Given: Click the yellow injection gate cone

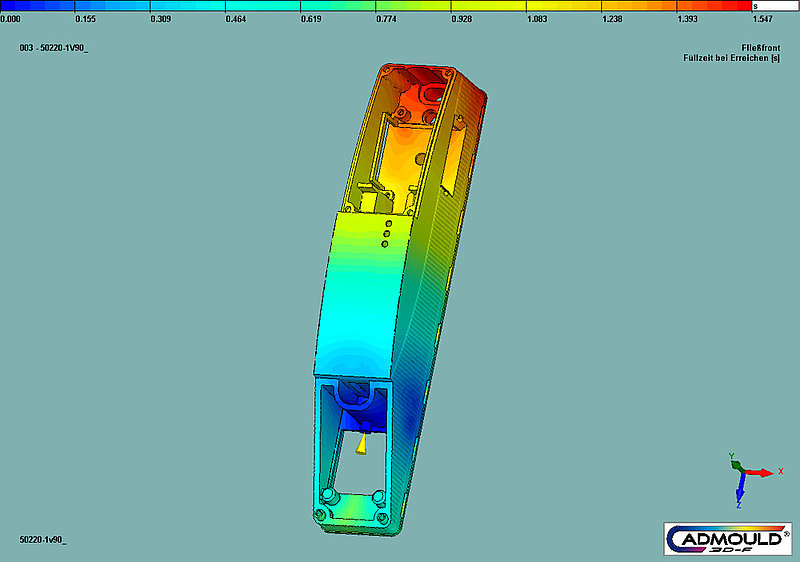Looking at the screenshot, I should click(360, 442).
